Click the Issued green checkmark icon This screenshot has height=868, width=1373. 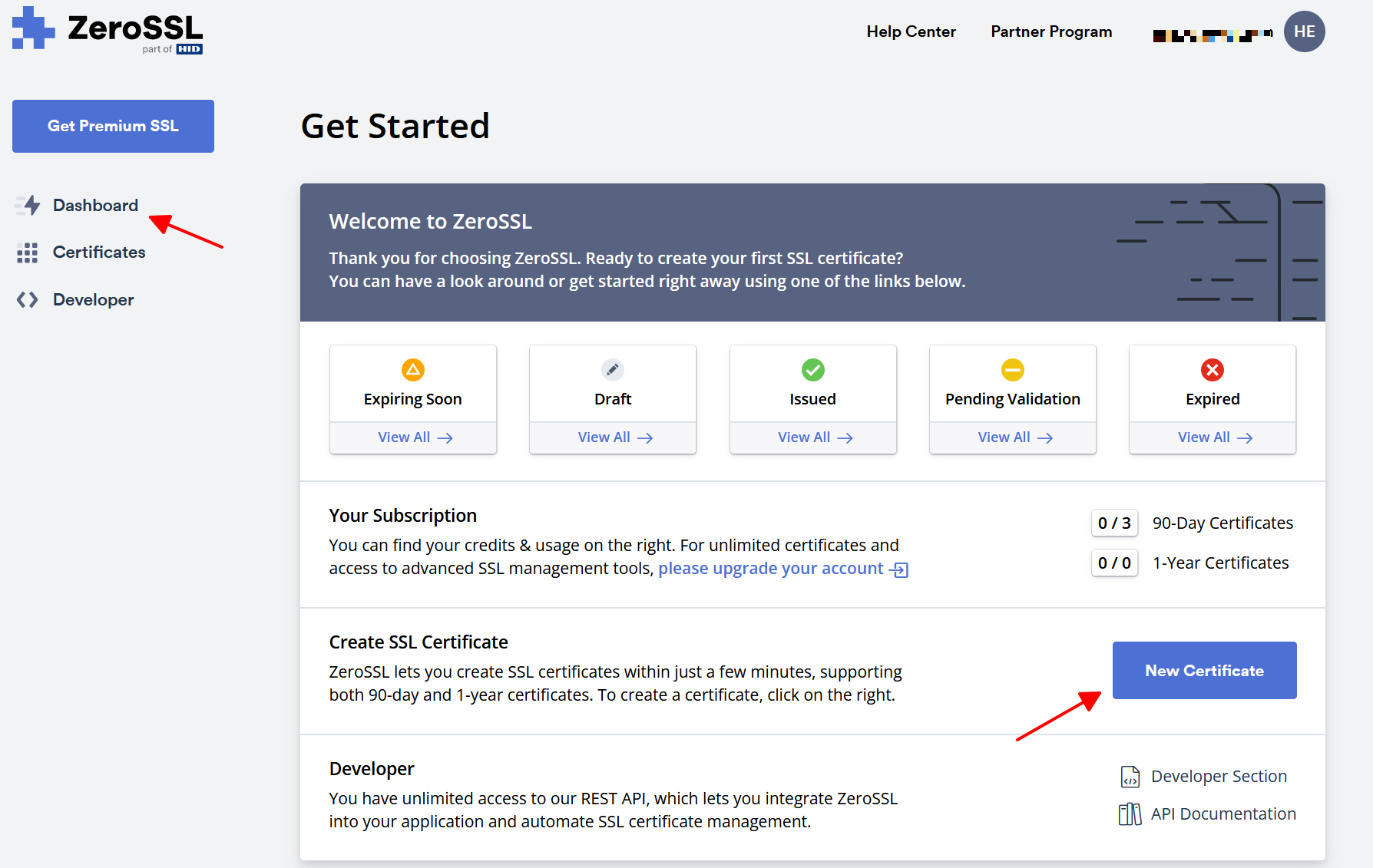812,370
